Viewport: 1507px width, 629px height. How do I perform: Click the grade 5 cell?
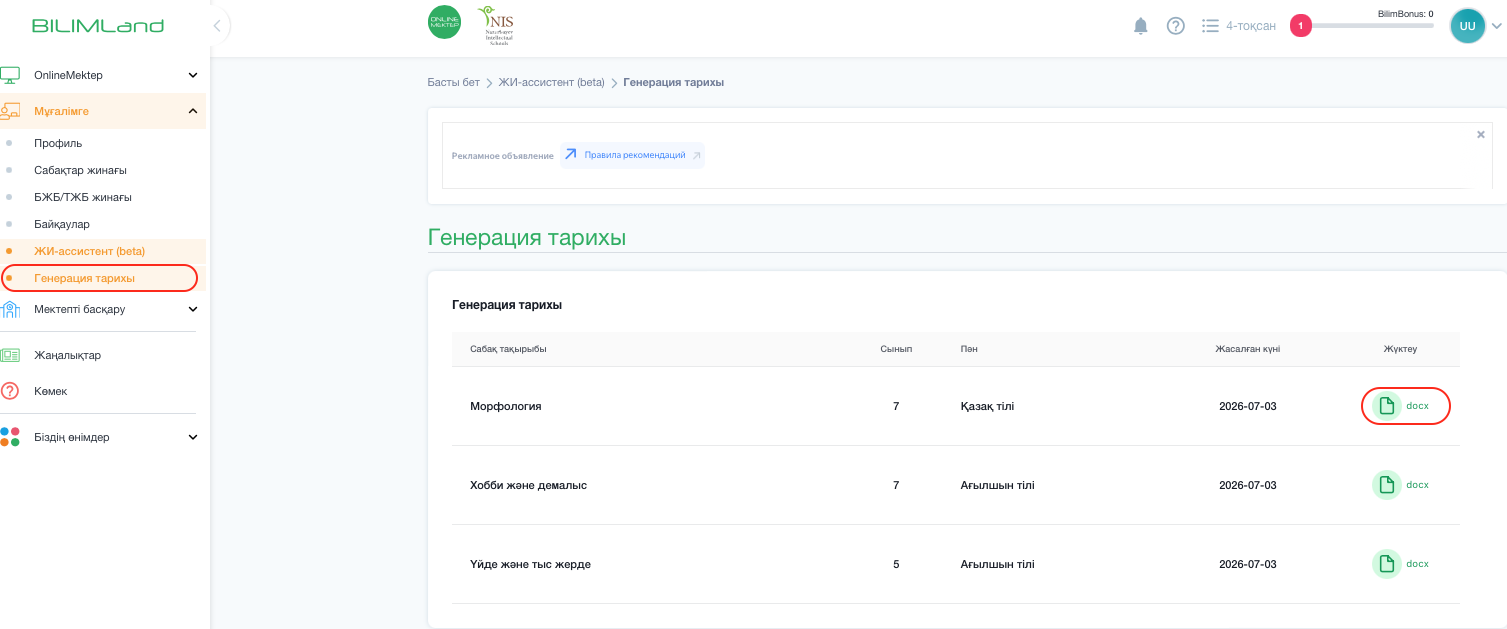coord(896,564)
